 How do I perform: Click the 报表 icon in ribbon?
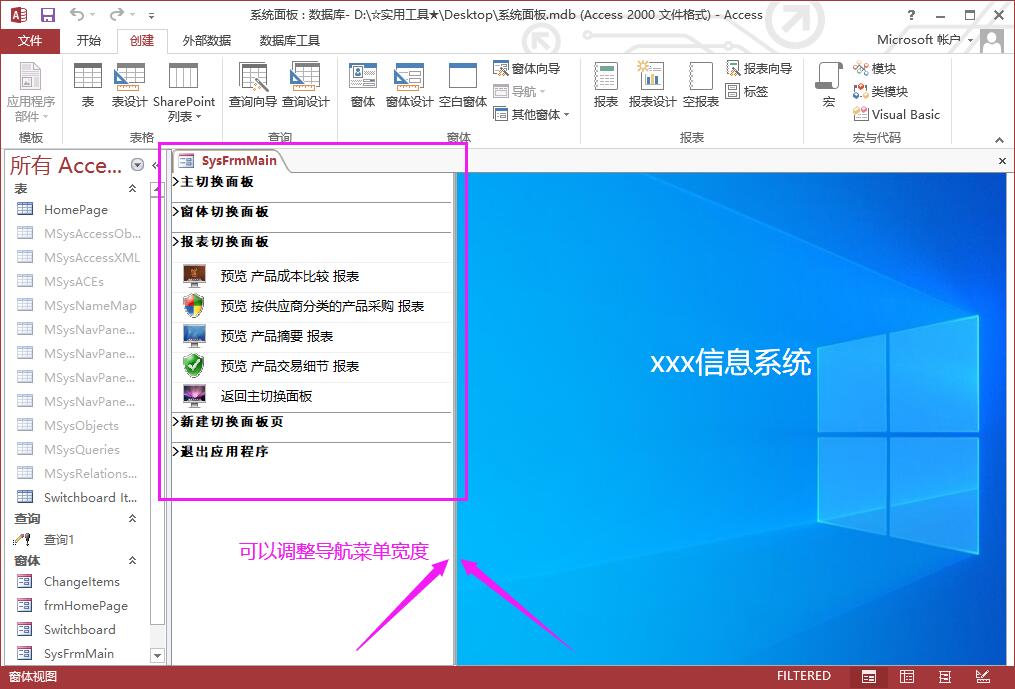[x=605, y=85]
